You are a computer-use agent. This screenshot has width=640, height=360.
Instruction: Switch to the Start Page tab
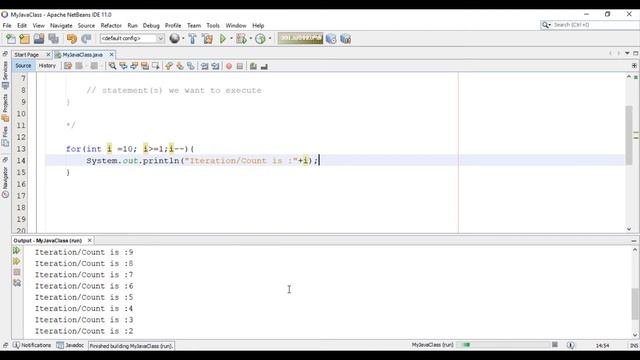click(27, 55)
